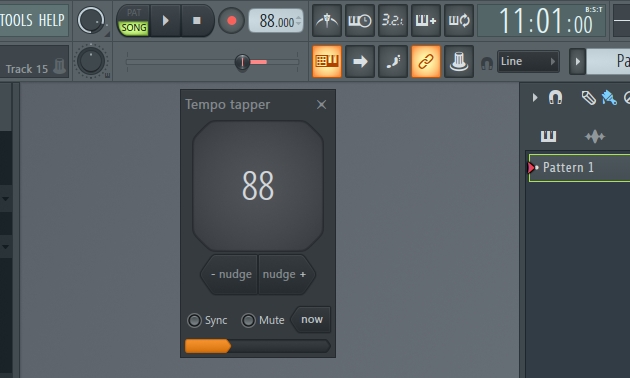Screen dimensions: 630x378
Task: Toggle loop recording icon
Action: coord(459,20)
